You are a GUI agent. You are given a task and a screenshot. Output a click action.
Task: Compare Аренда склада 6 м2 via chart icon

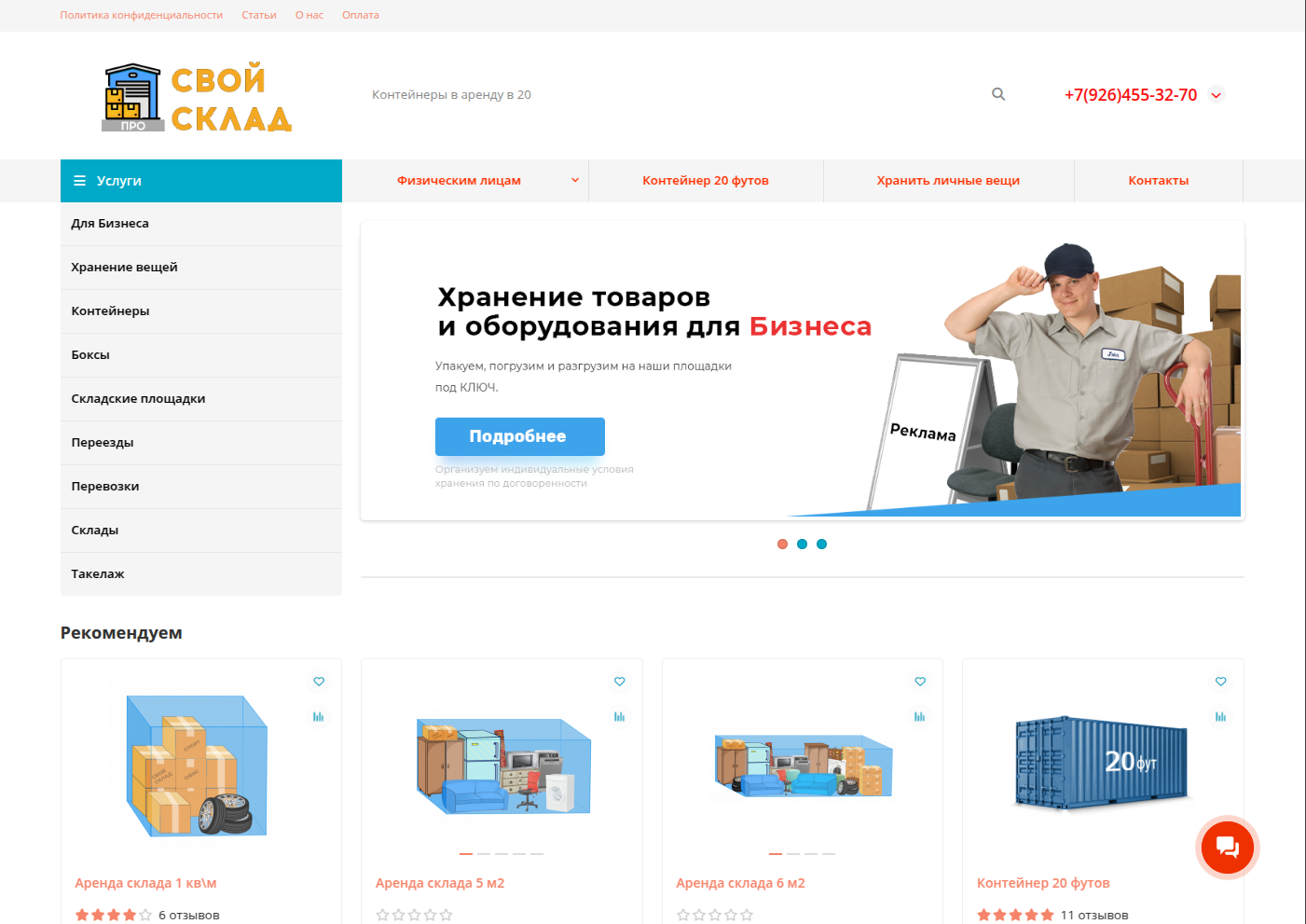tap(920, 717)
